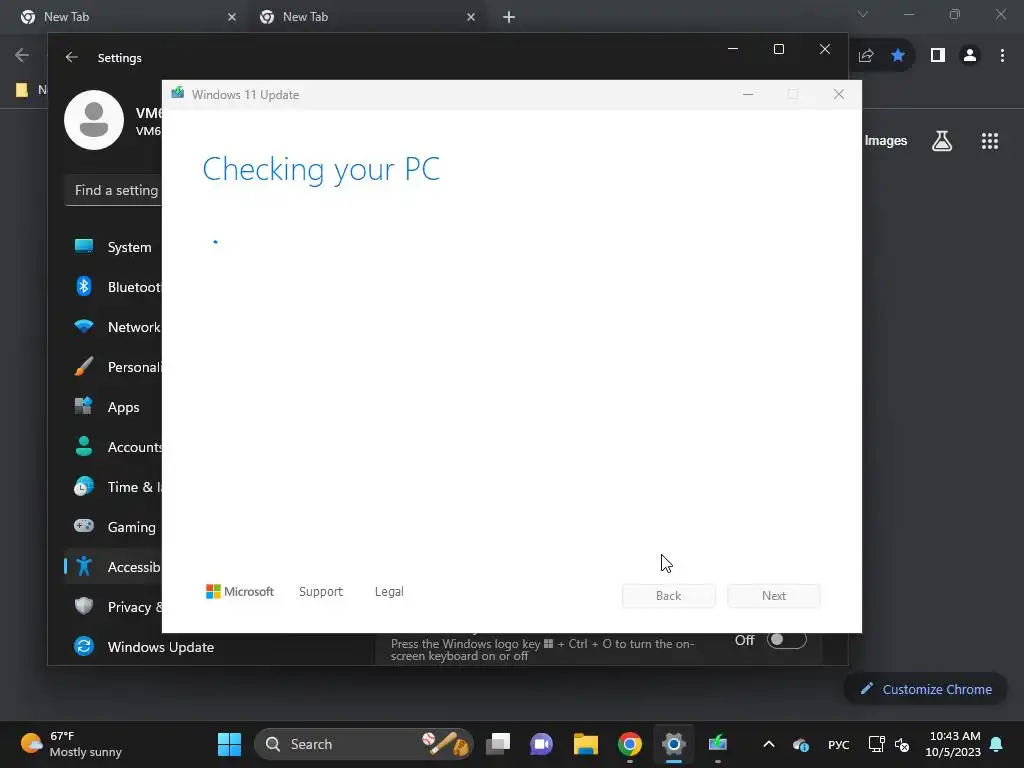1024x768 pixels.
Task: Open the Google apps grid icon
Action: [x=990, y=141]
